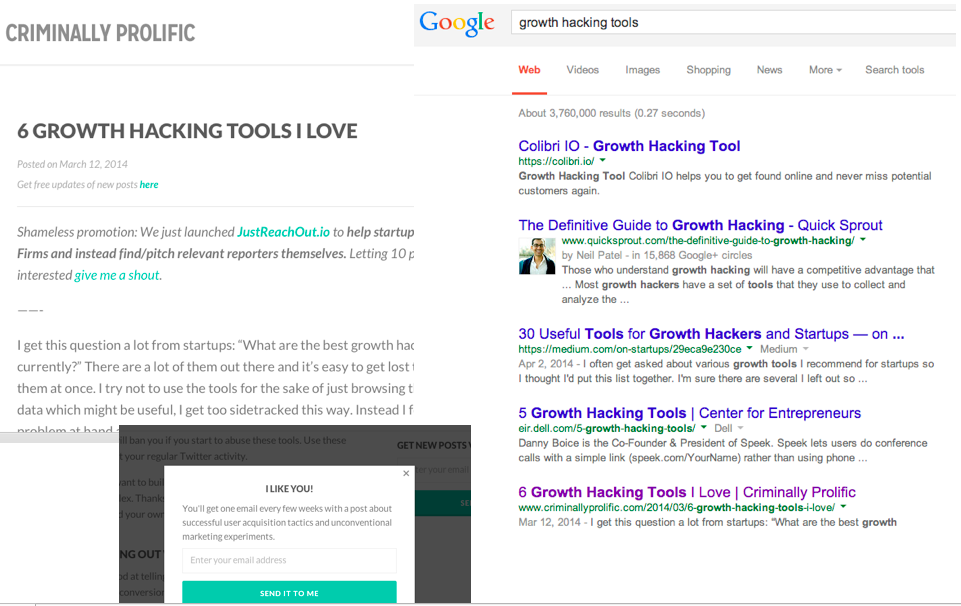Select the Web search tab
The width and height of the screenshot is (961, 606).
[530, 70]
